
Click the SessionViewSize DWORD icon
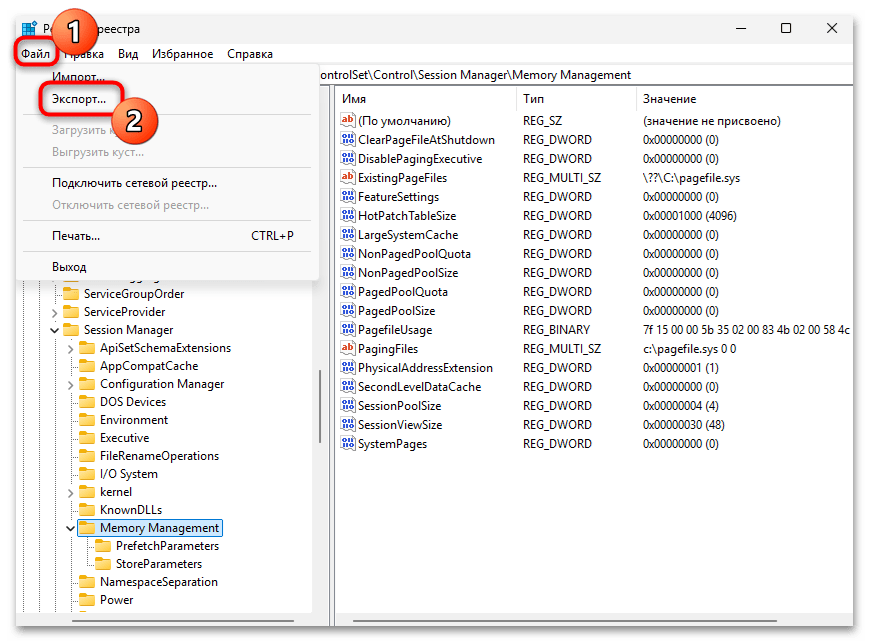coord(347,424)
